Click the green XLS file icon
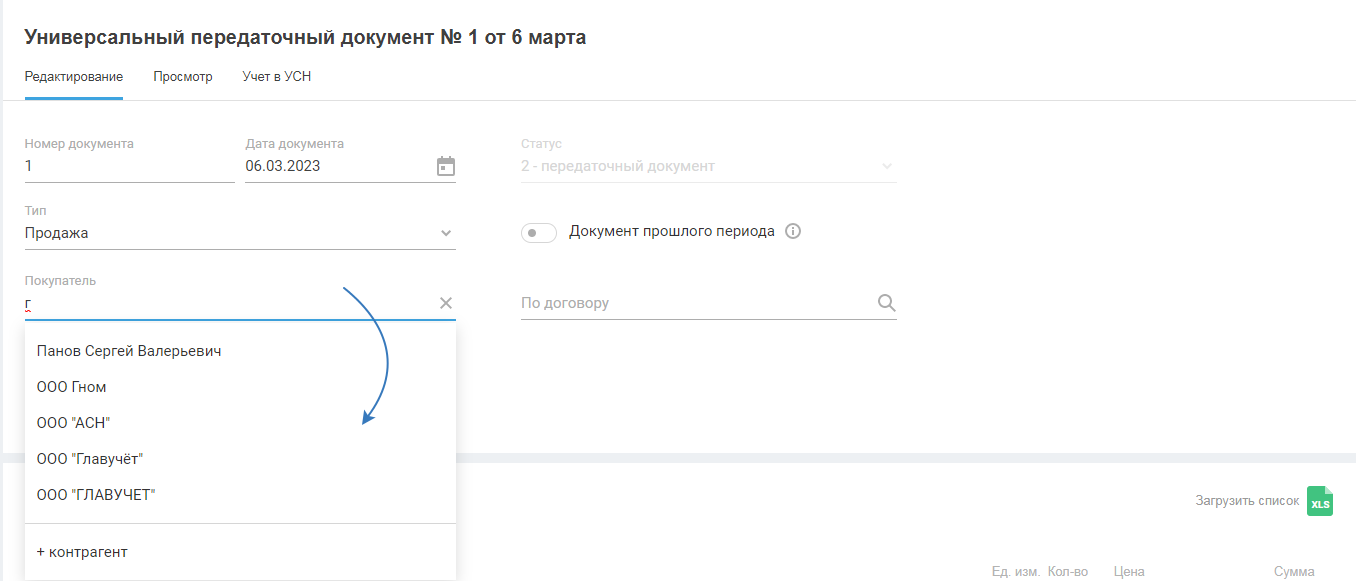Viewport: 1356px width, 581px height. (1320, 501)
